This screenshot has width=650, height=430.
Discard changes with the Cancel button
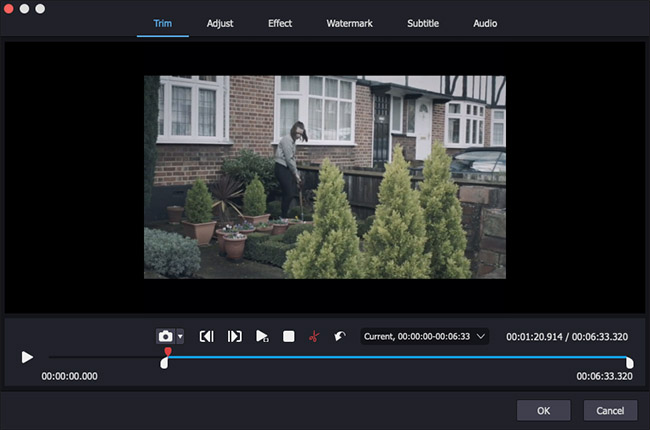610,411
